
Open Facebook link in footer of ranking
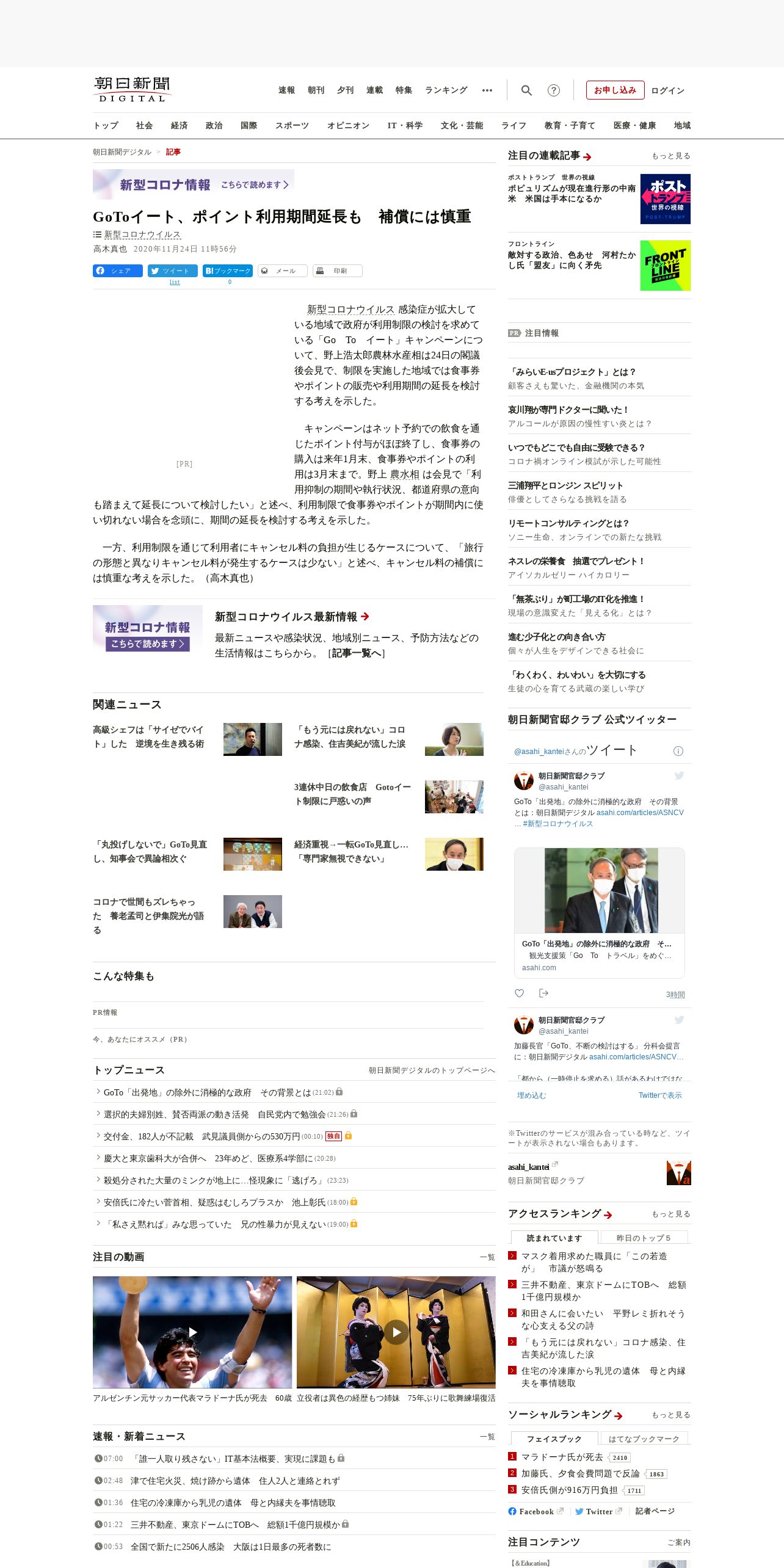535,1511
